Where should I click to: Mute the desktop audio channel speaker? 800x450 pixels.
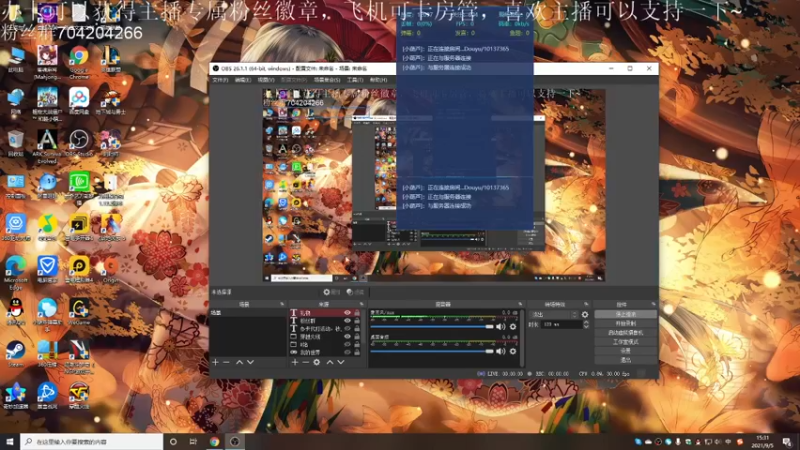[x=501, y=351]
